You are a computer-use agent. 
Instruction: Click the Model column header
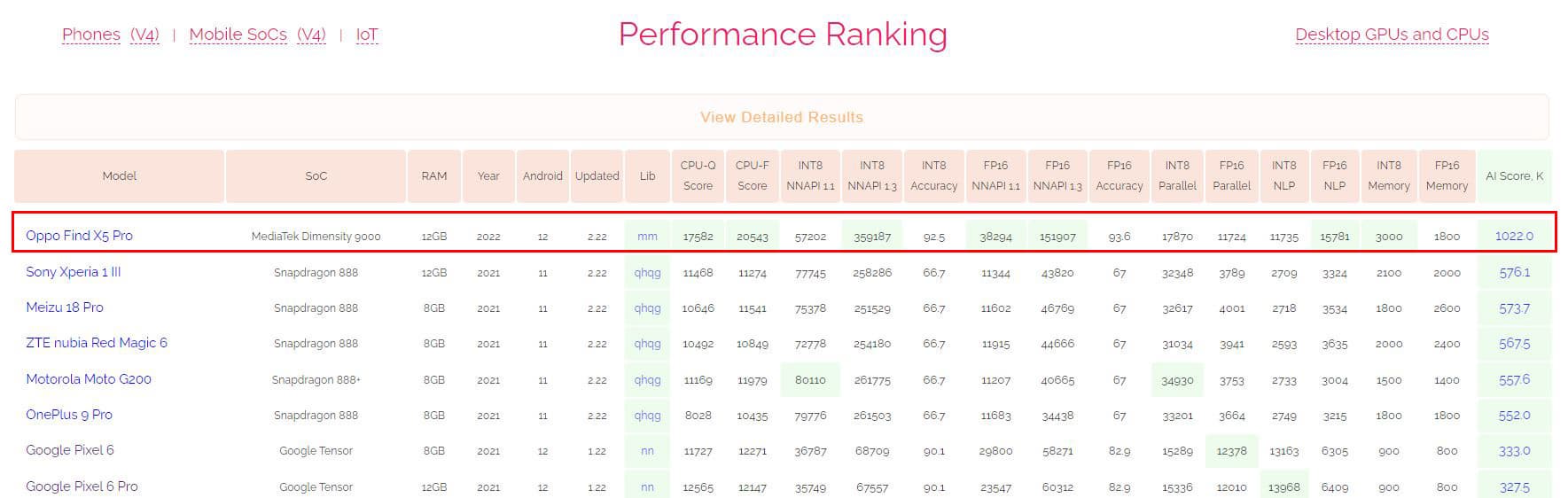pos(120,175)
